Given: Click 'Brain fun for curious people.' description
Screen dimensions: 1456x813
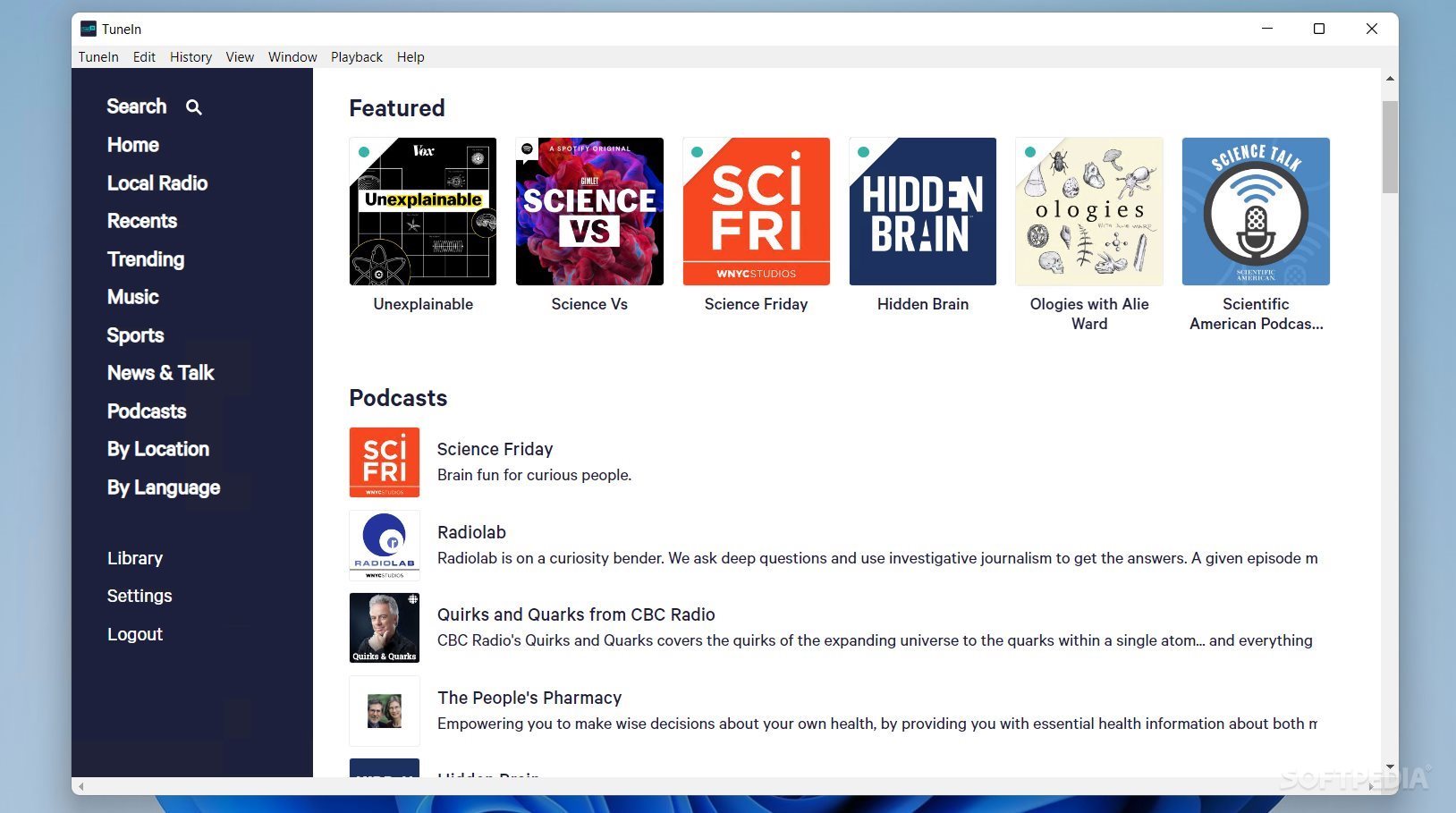Looking at the screenshot, I should coord(534,475).
